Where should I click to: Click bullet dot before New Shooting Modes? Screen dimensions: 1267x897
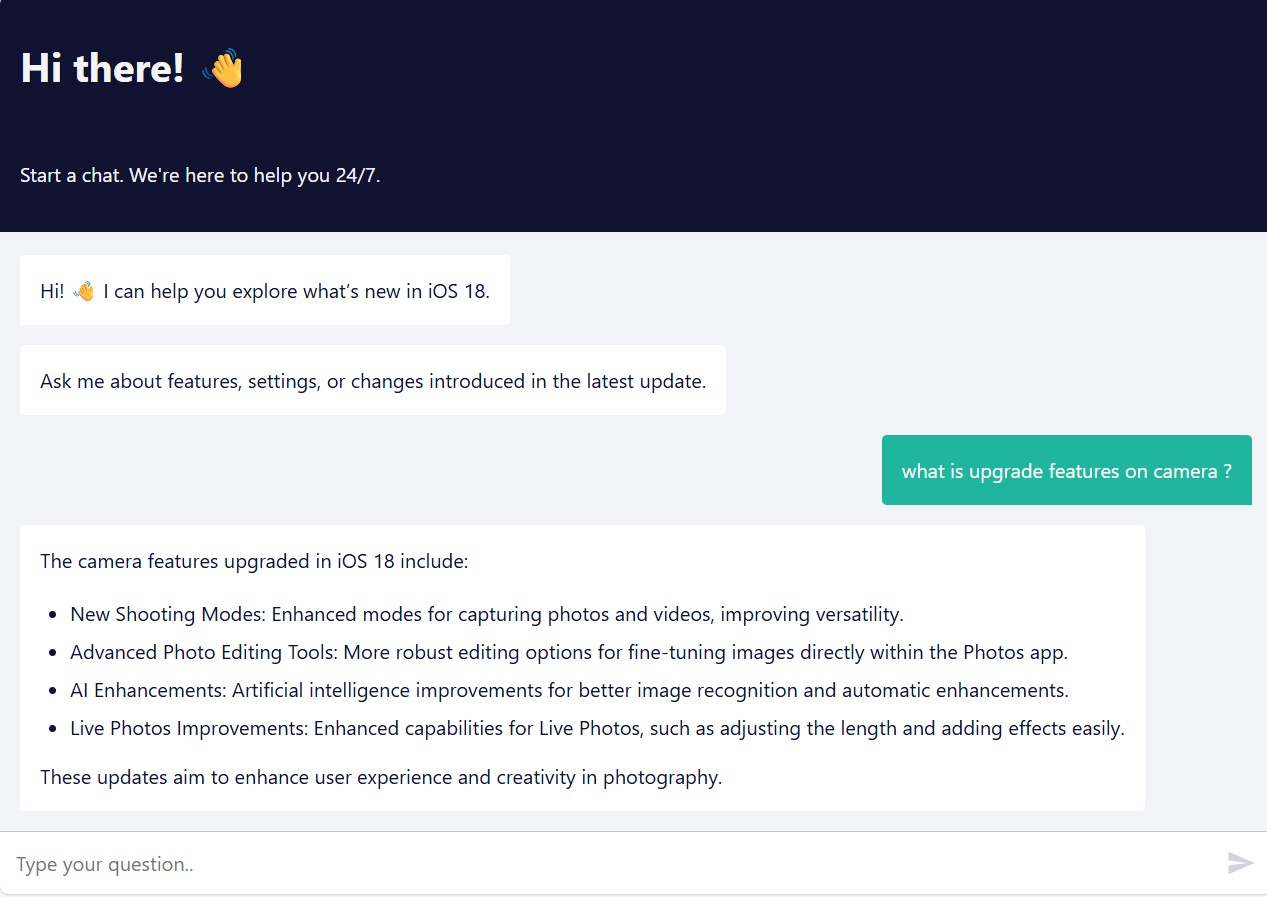(52, 615)
